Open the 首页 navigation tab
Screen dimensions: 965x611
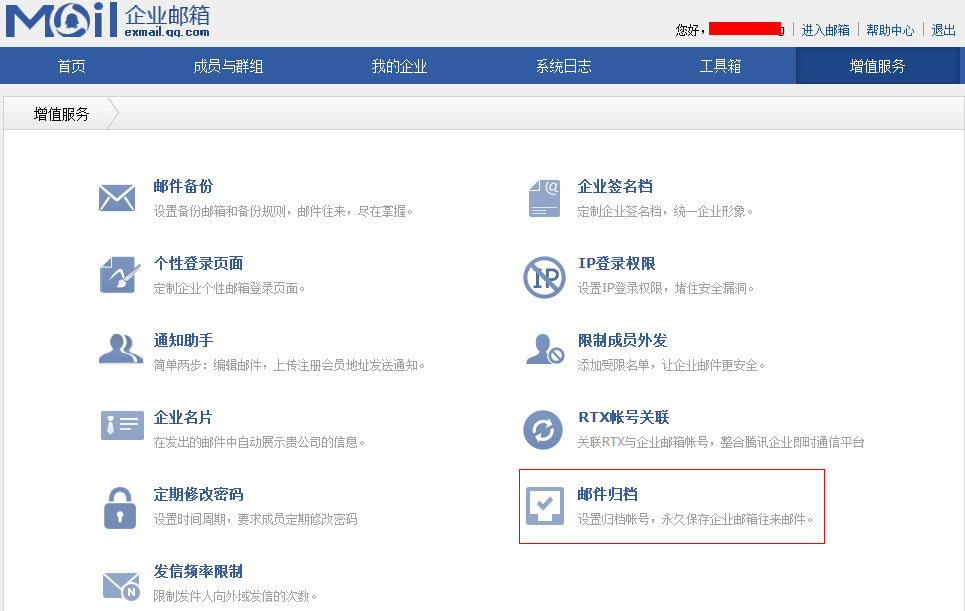coord(72,66)
